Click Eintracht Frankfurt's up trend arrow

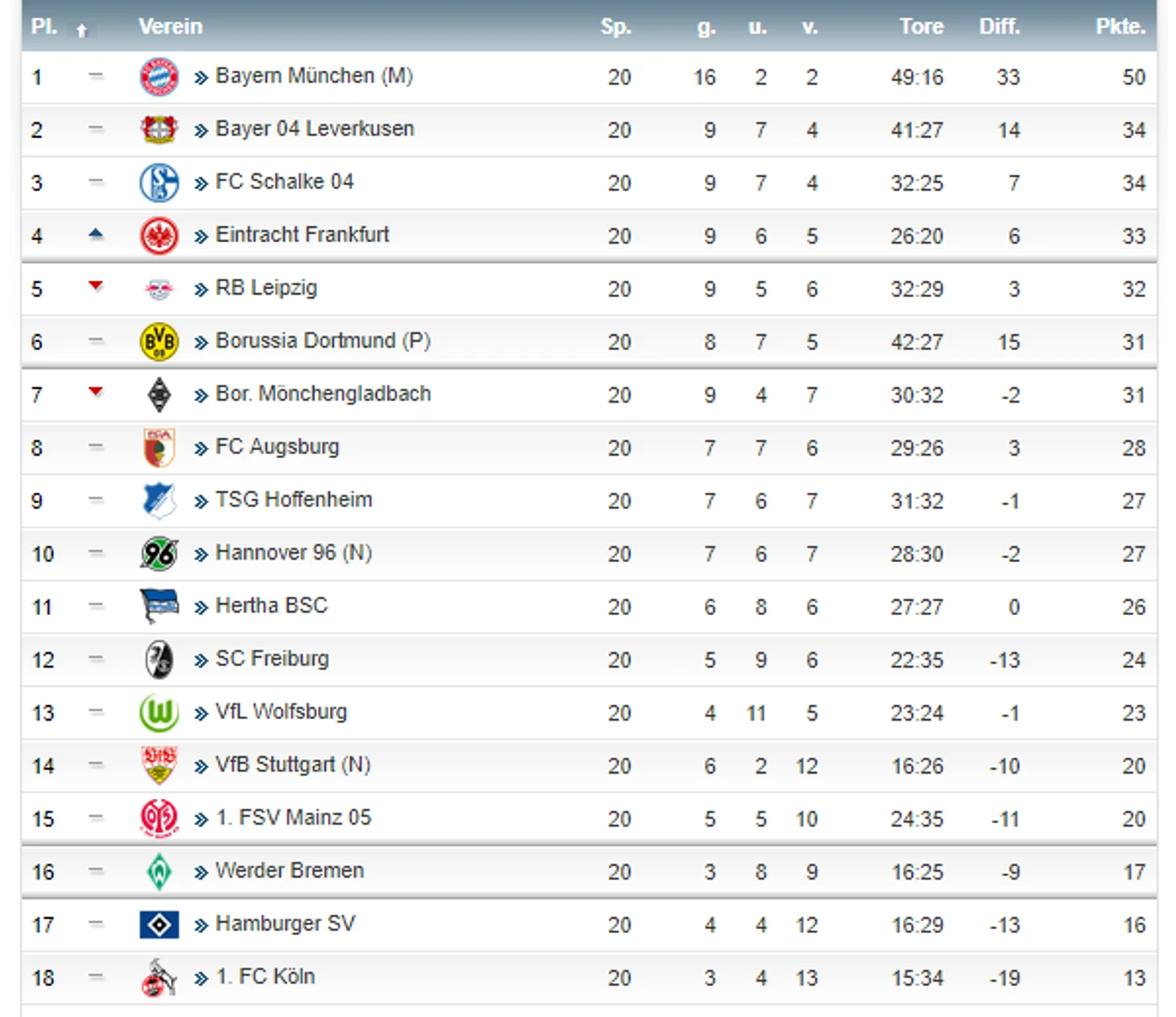(96, 234)
